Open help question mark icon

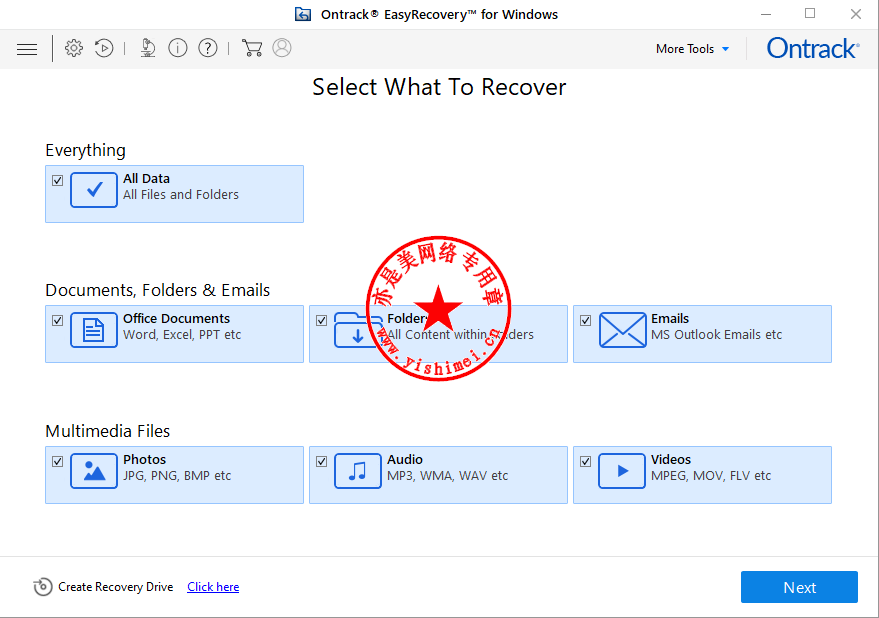[208, 48]
